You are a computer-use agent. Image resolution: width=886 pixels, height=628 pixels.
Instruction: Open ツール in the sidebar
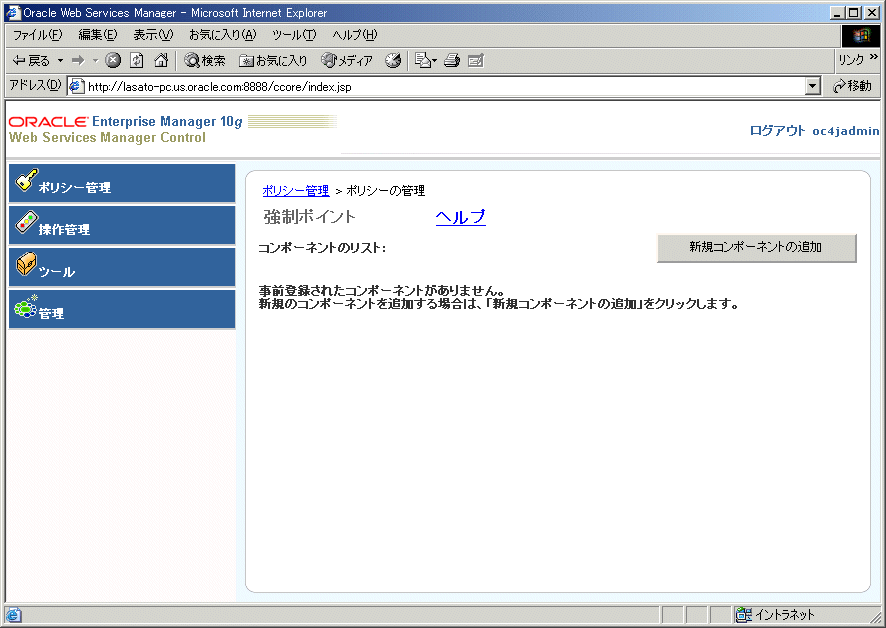click(x=122, y=267)
